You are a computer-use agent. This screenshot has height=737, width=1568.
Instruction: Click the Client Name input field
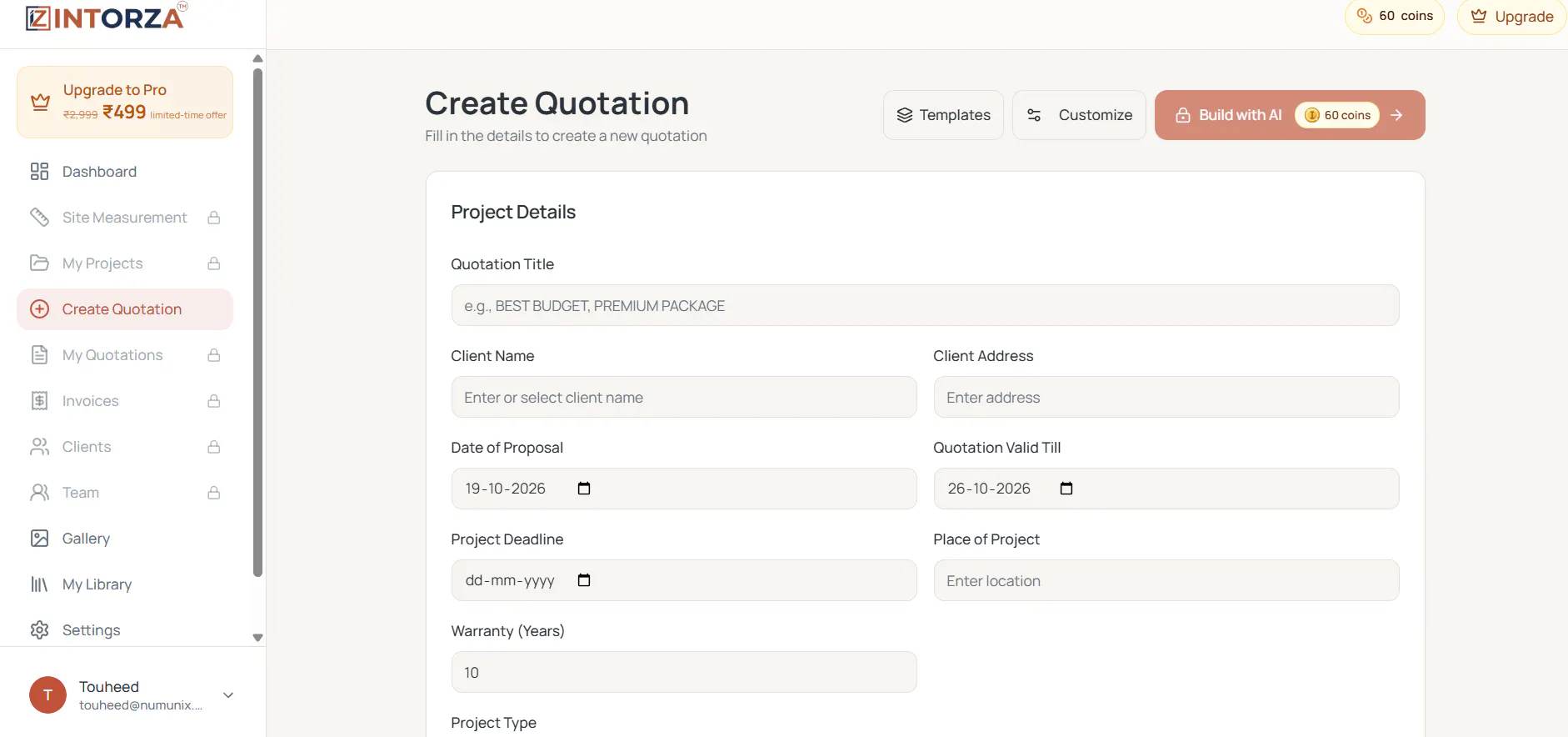[x=684, y=397]
